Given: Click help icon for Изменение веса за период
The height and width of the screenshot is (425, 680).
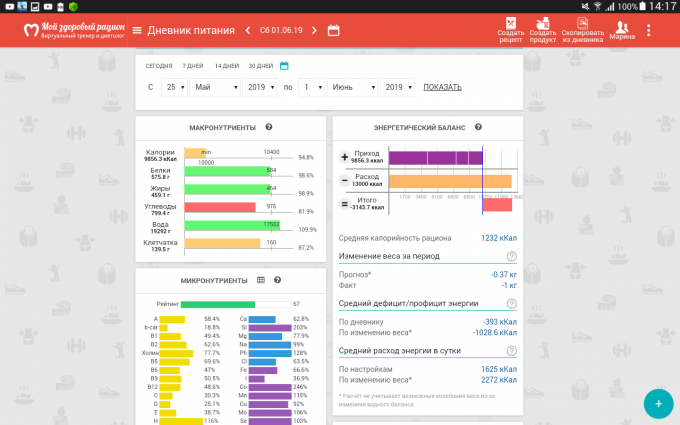Looking at the screenshot, I should [x=512, y=256].
